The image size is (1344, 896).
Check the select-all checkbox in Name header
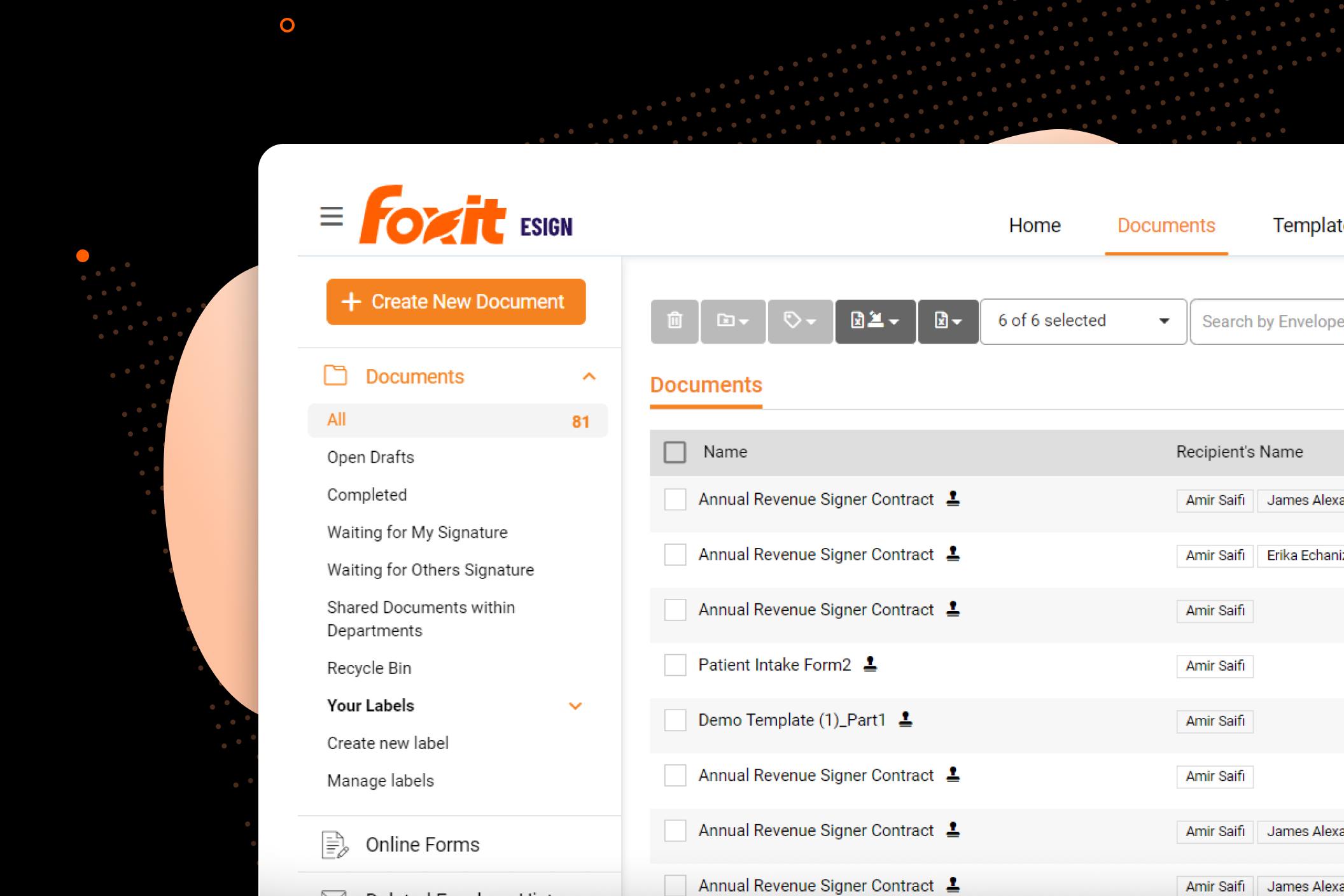click(675, 452)
